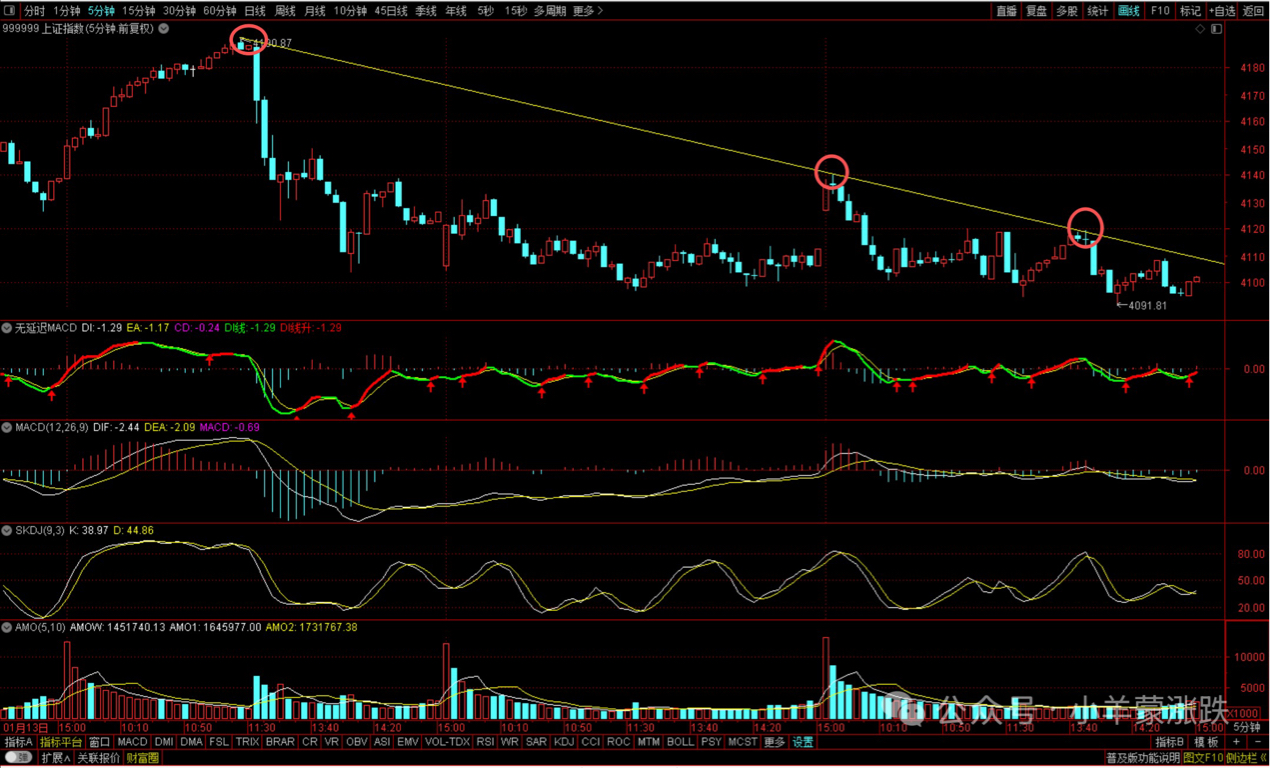
Task: Select the 指标平台 tab
Action: point(61,742)
